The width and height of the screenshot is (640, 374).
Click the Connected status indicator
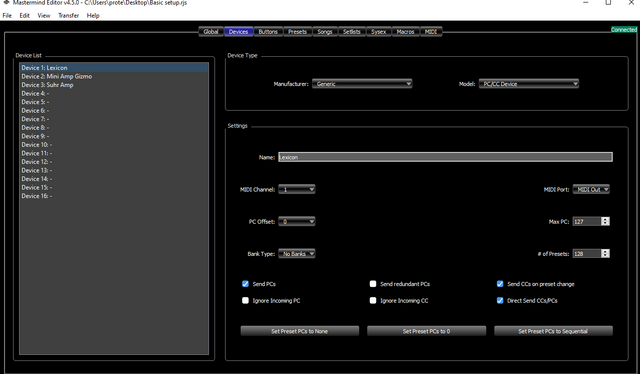pyautogui.click(x=624, y=30)
